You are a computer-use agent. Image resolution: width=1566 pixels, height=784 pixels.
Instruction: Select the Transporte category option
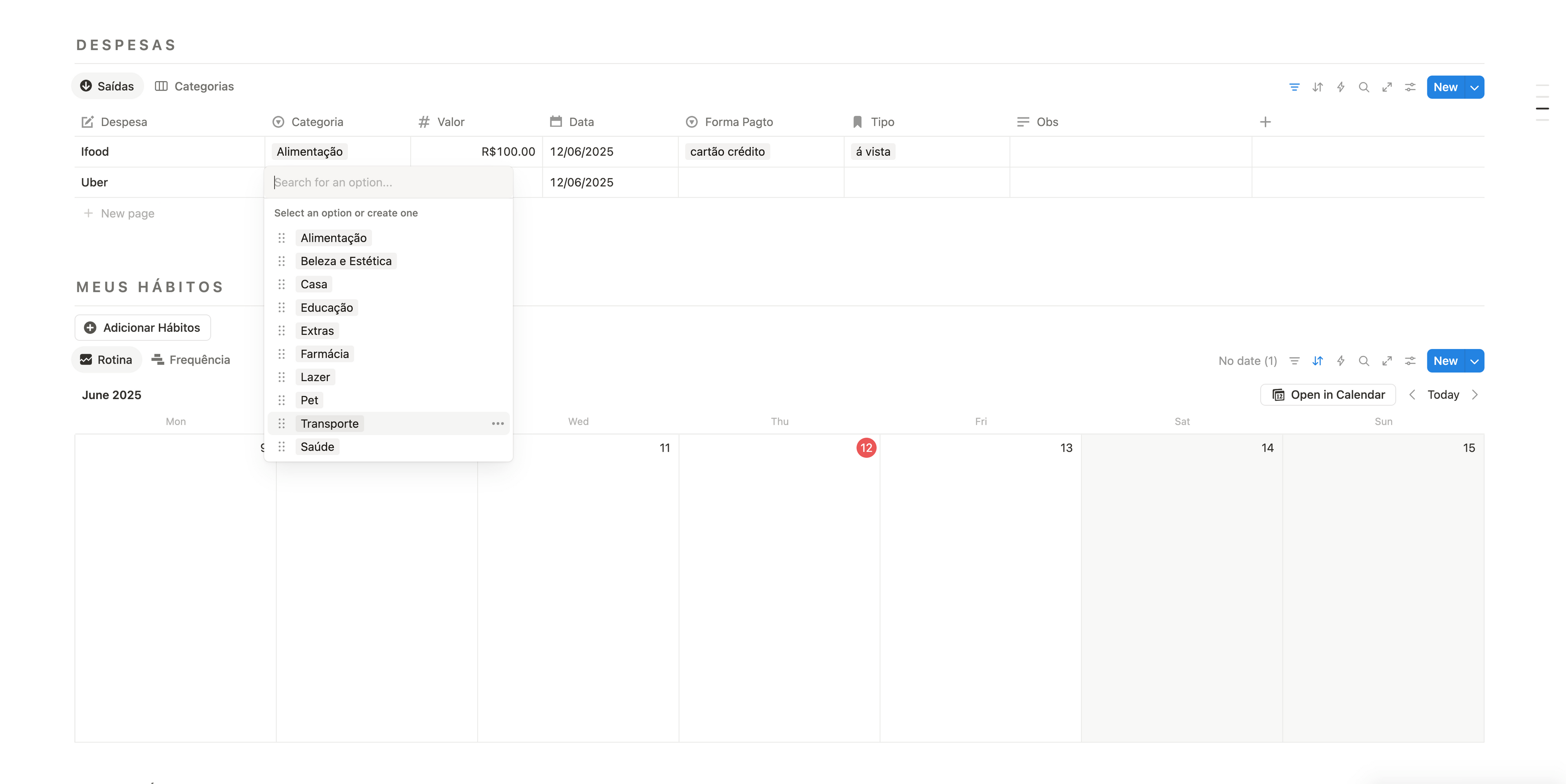330,424
